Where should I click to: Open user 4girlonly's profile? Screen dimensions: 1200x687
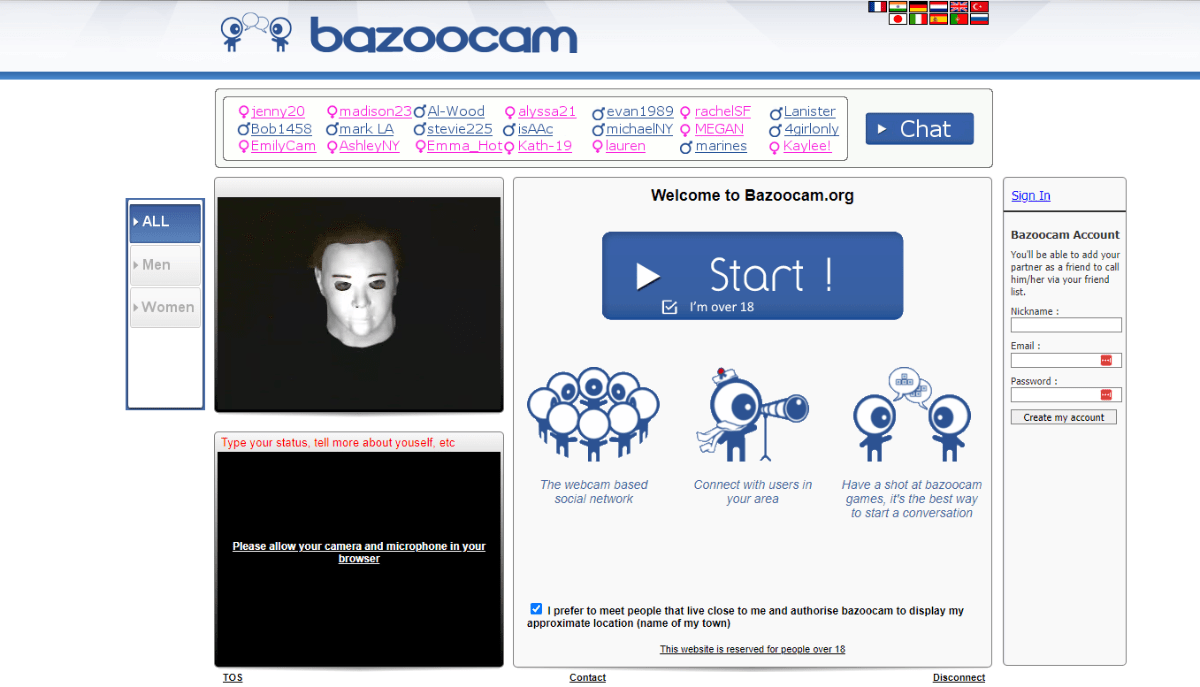(x=811, y=129)
